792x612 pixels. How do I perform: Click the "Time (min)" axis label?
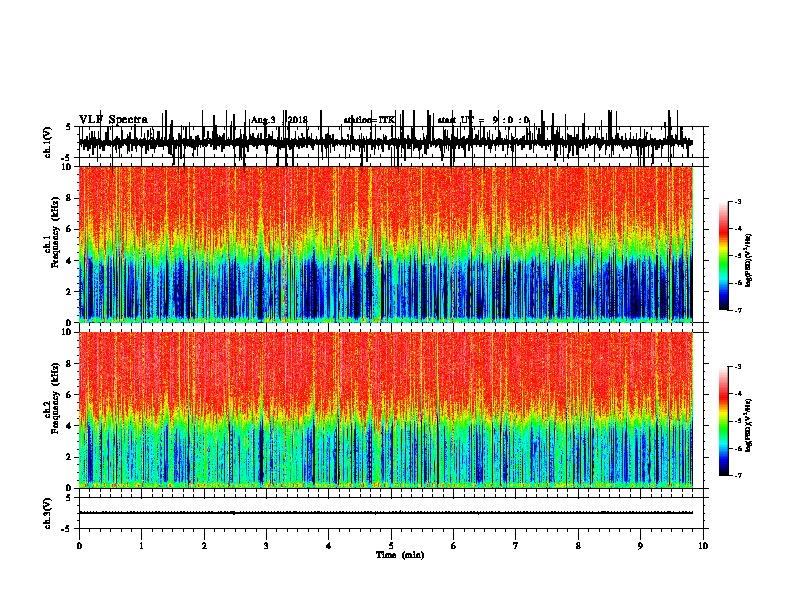click(400, 555)
